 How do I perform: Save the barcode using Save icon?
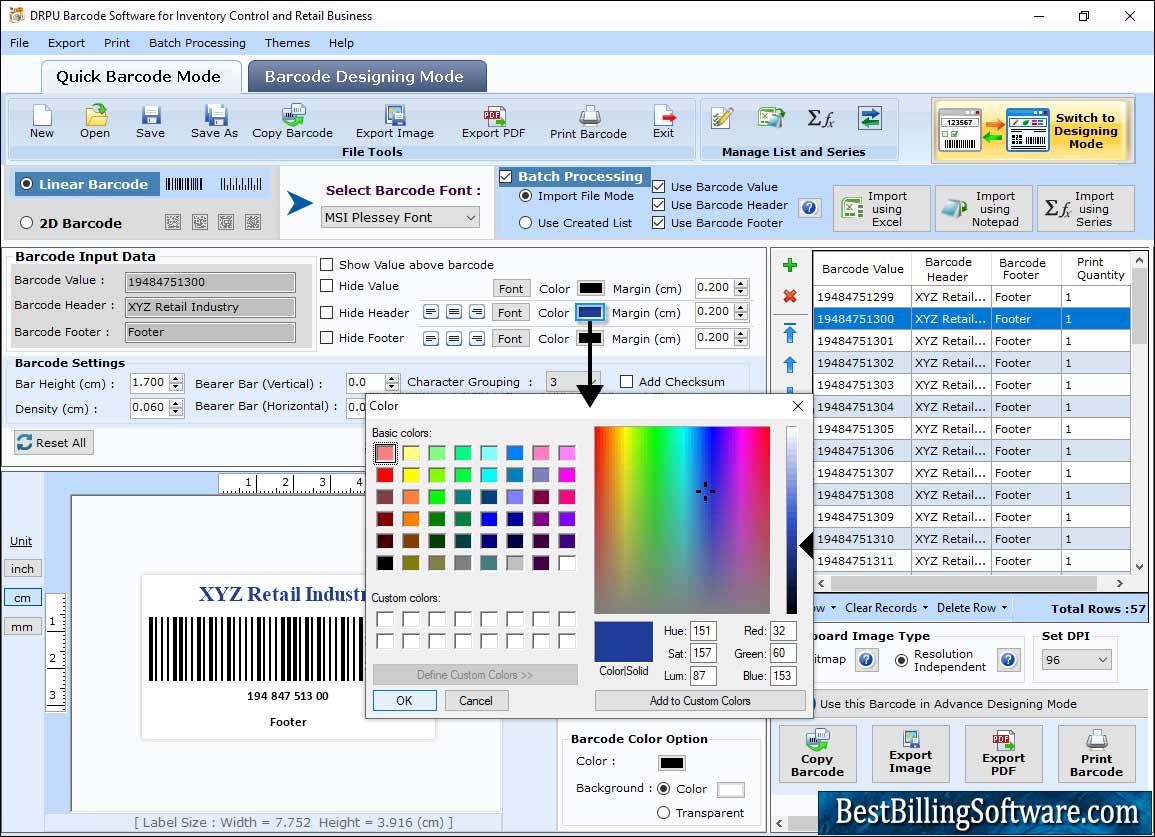click(150, 121)
